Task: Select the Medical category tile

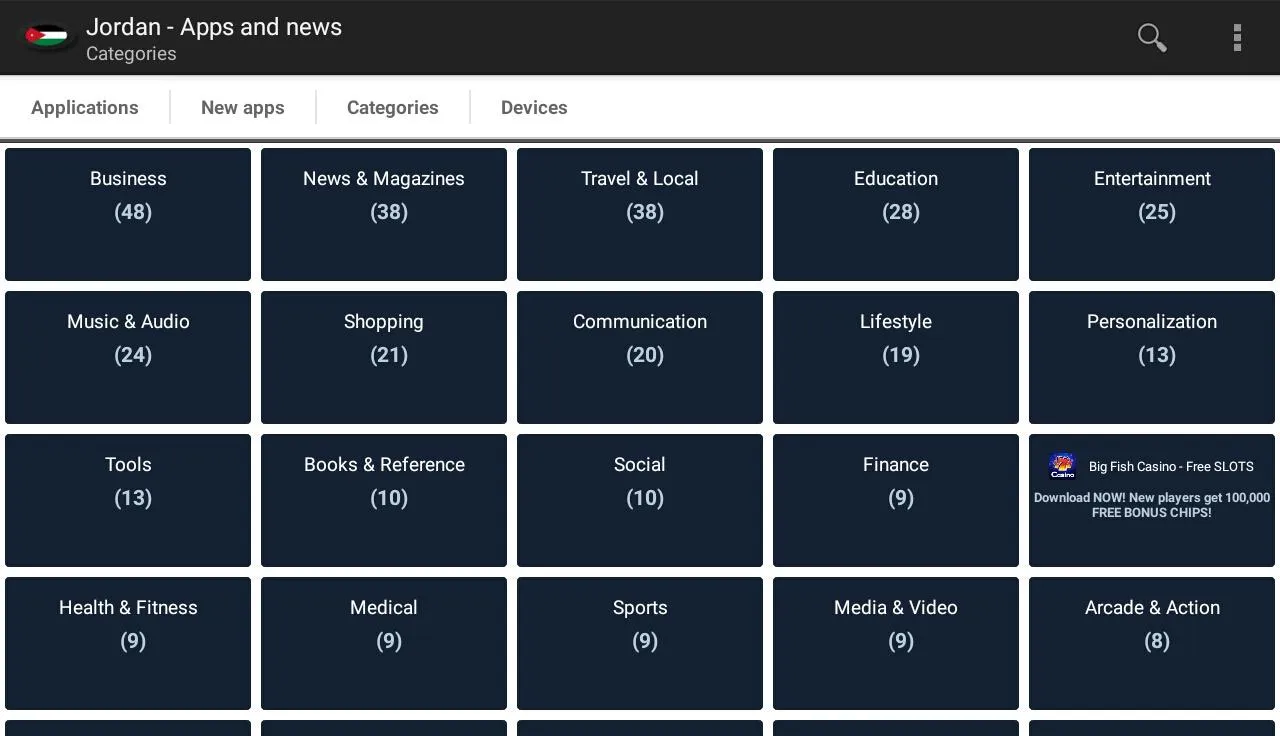Action: click(x=384, y=643)
